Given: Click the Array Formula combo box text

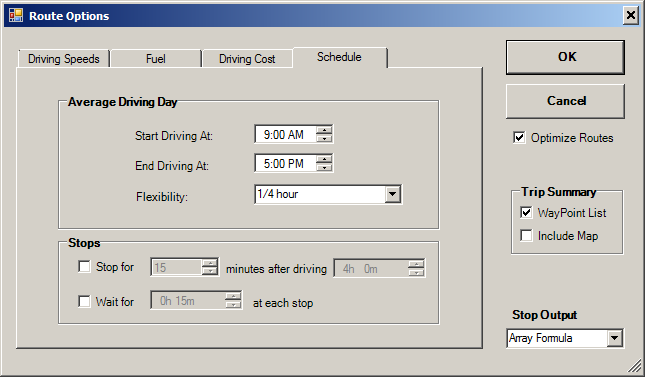Looking at the screenshot, I should click(x=541, y=338).
